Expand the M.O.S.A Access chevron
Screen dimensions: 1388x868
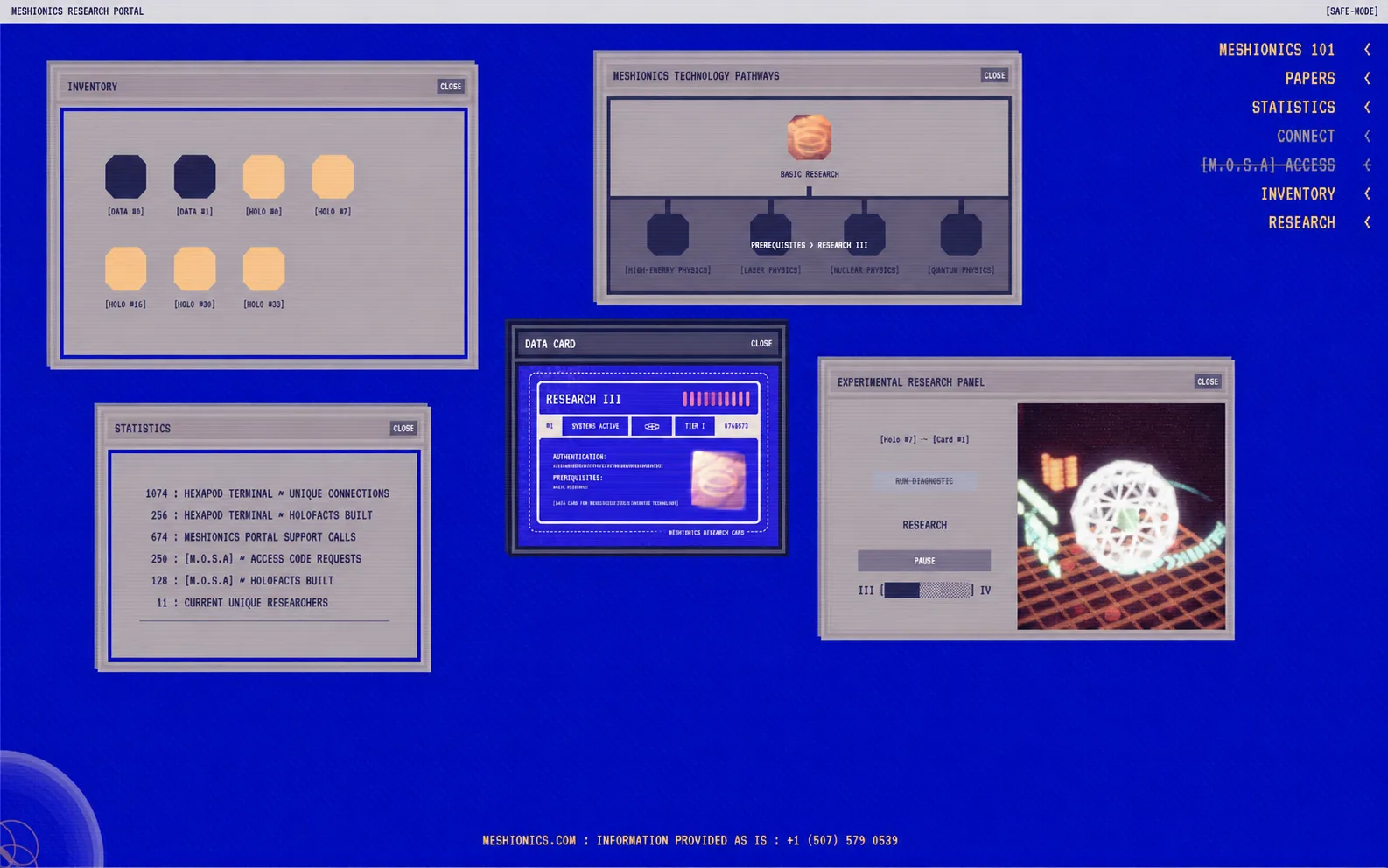pyautogui.click(x=1367, y=164)
